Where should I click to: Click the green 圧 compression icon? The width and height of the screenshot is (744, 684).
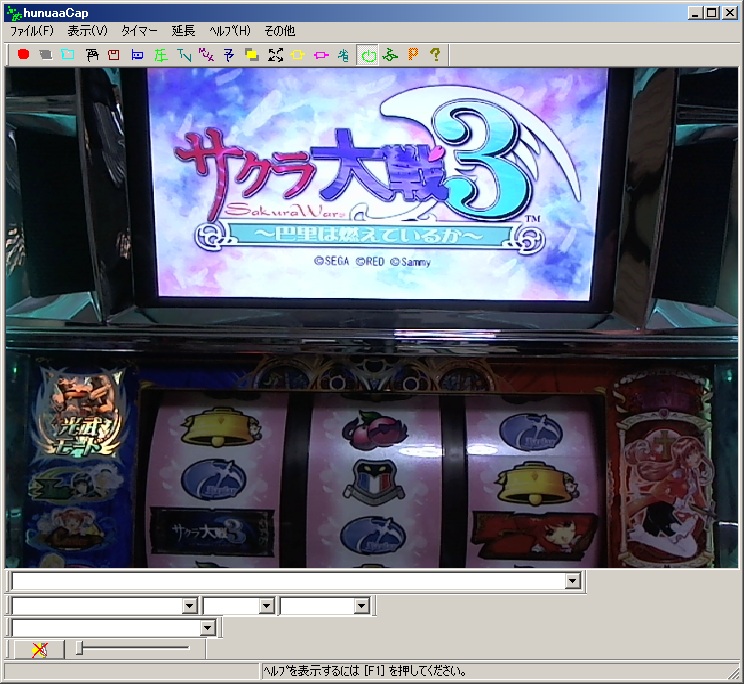pyautogui.click(x=160, y=55)
